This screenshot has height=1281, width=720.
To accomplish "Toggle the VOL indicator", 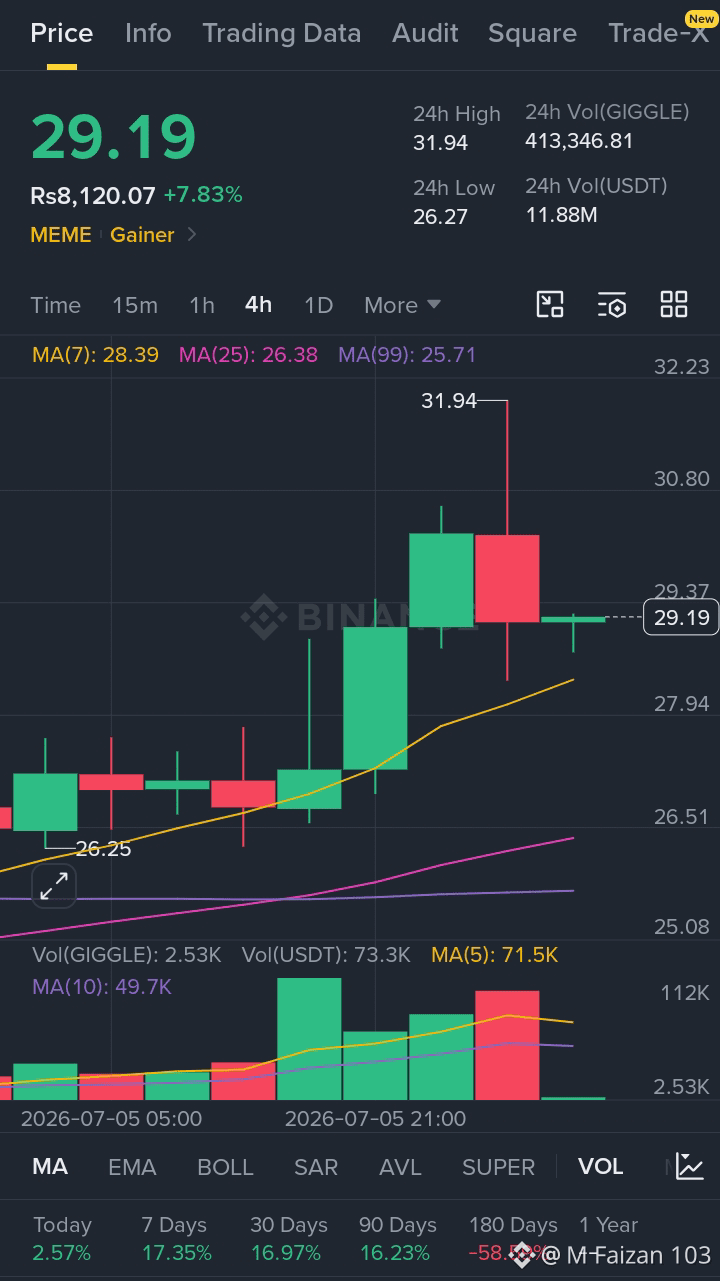I will (x=600, y=1167).
